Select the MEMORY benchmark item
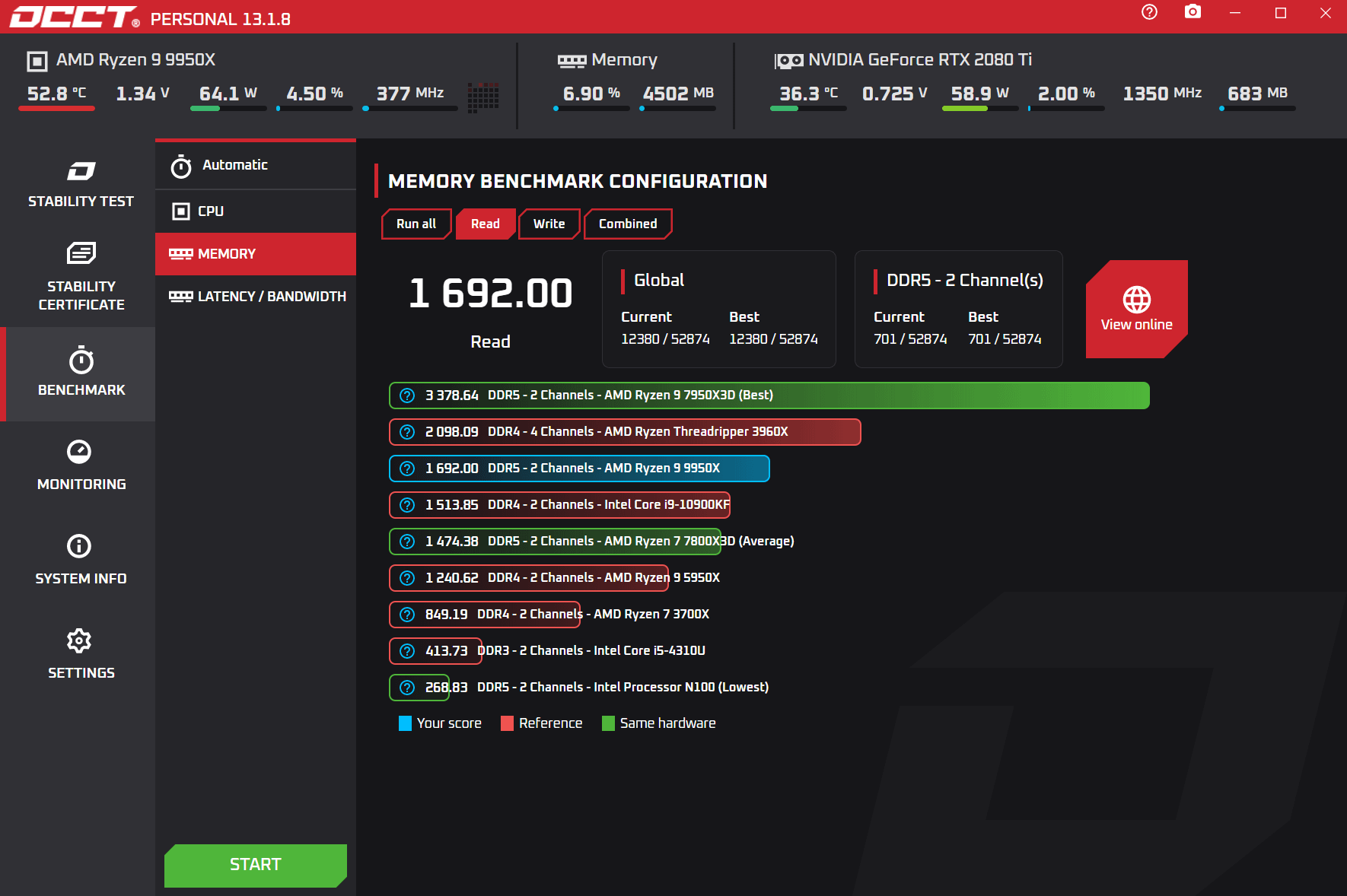 tap(256, 254)
